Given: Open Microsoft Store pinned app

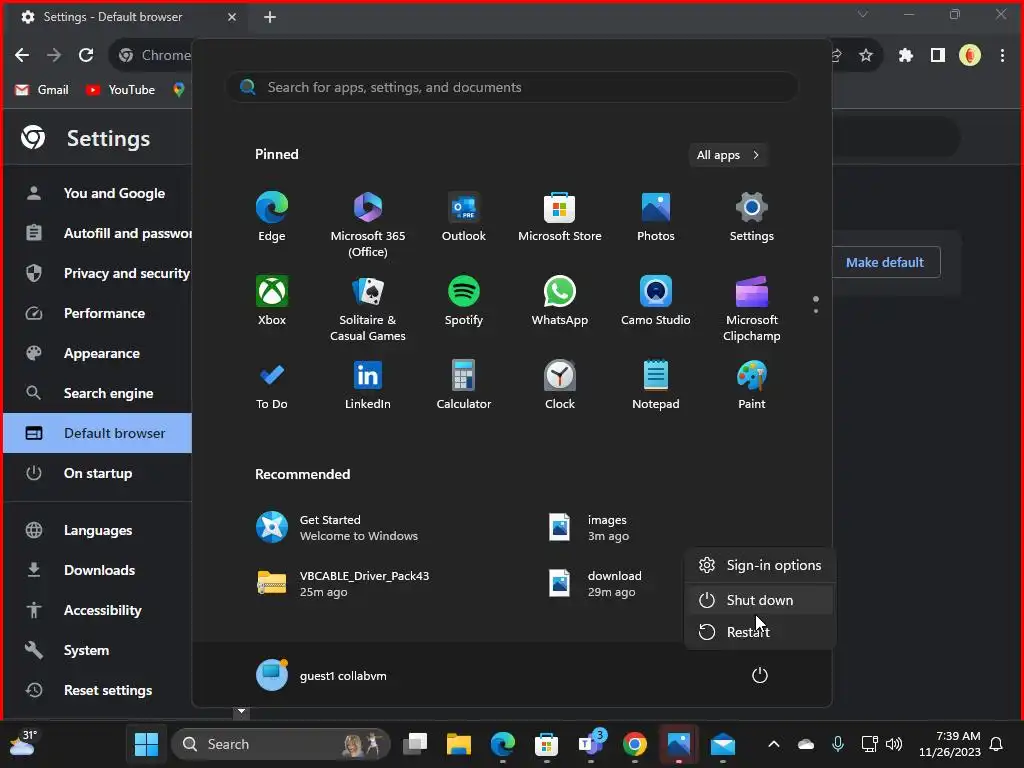Looking at the screenshot, I should [560, 217].
